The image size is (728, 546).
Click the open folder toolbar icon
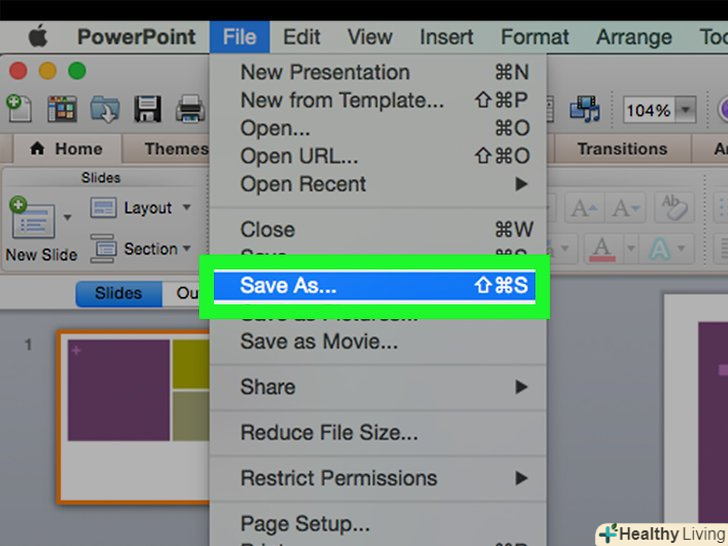pyautogui.click(x=105, y=108)
